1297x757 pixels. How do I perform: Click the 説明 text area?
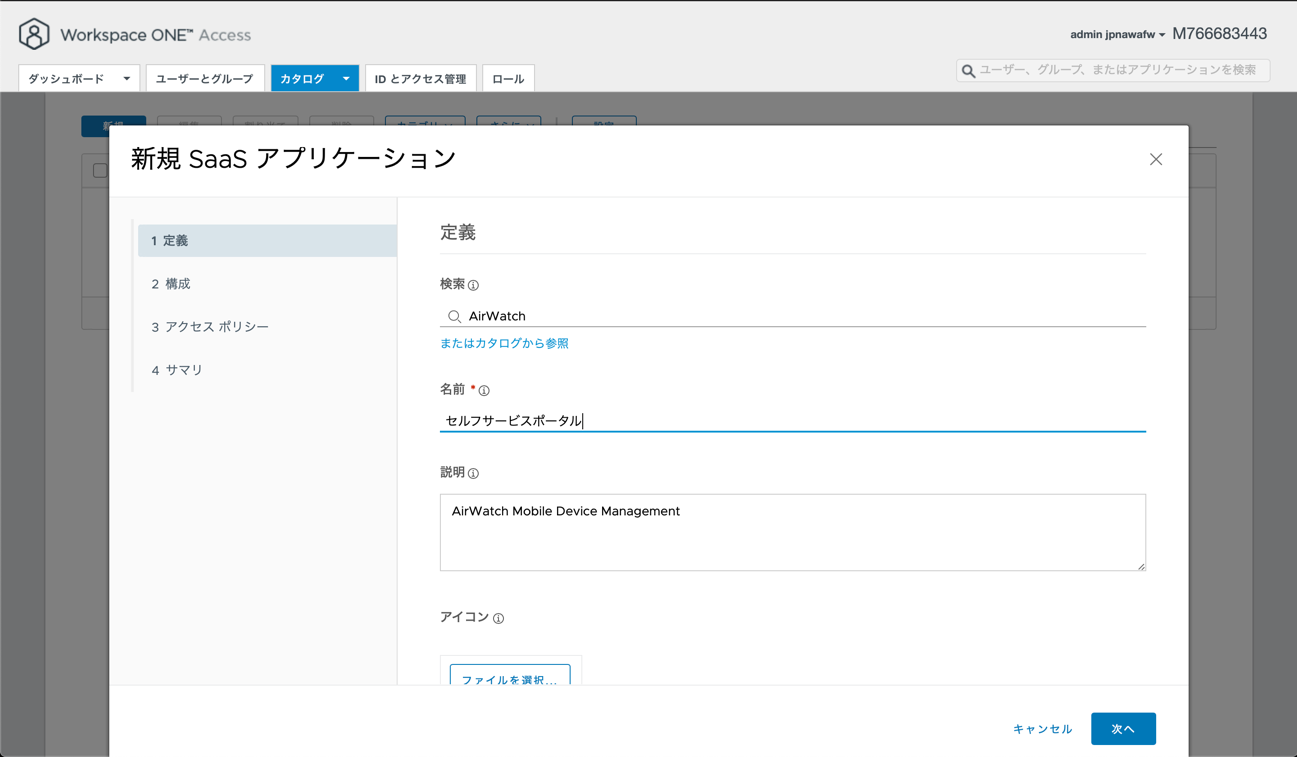[x=793, y=532]
